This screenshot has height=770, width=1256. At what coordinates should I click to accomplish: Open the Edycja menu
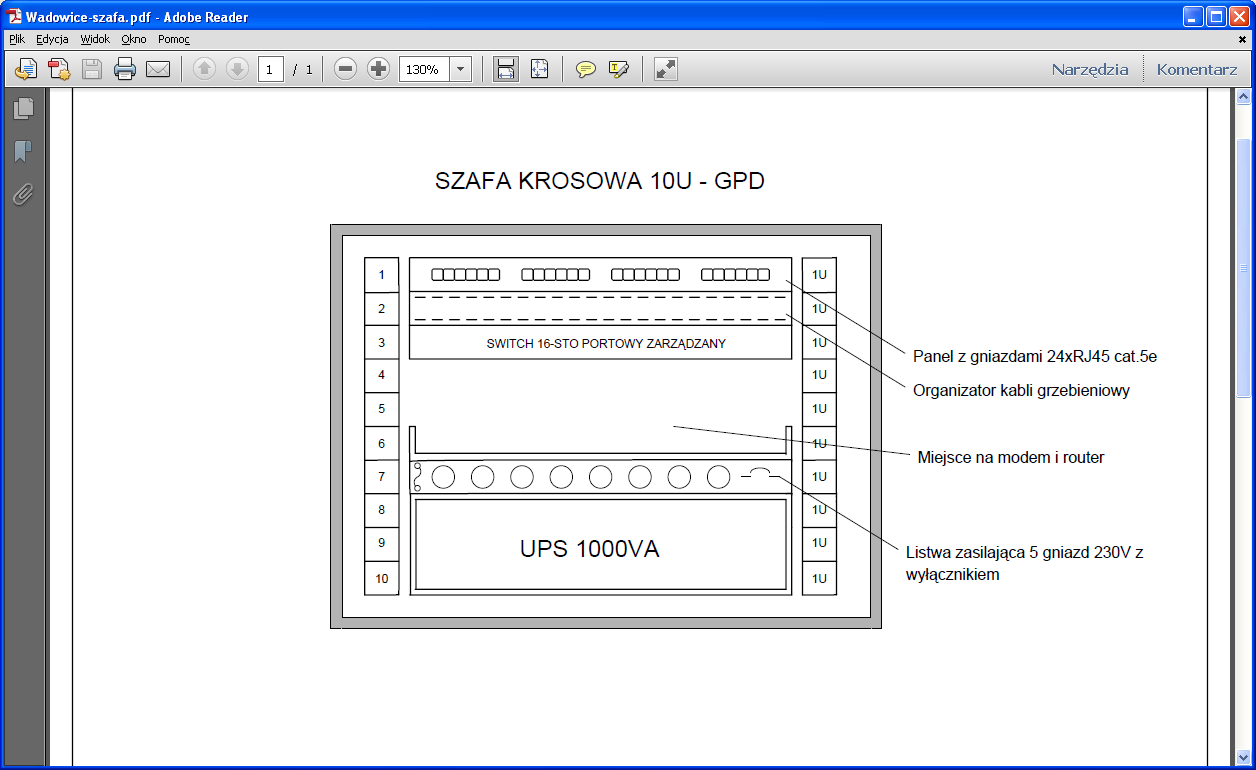[x=52, y=39]
